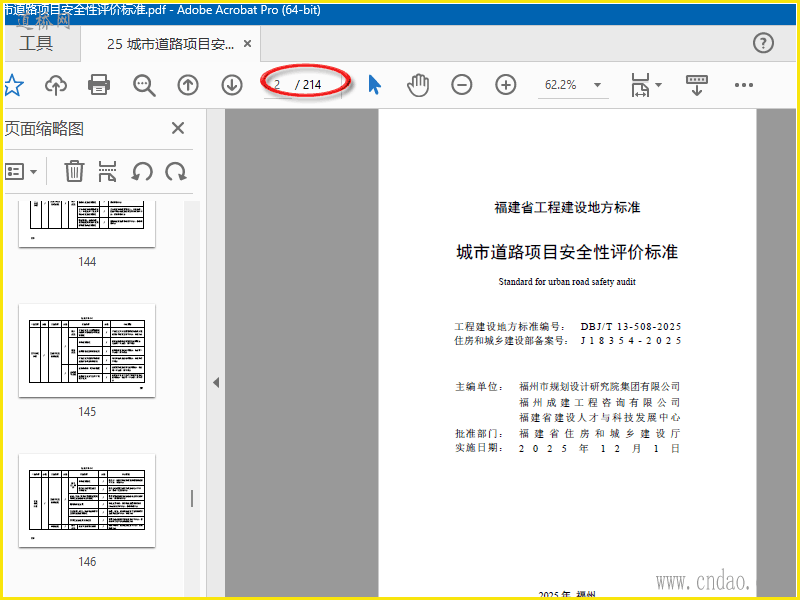Delete pages with the trash icon
Screen dimensions: 800x600
(x=74, y=171)
